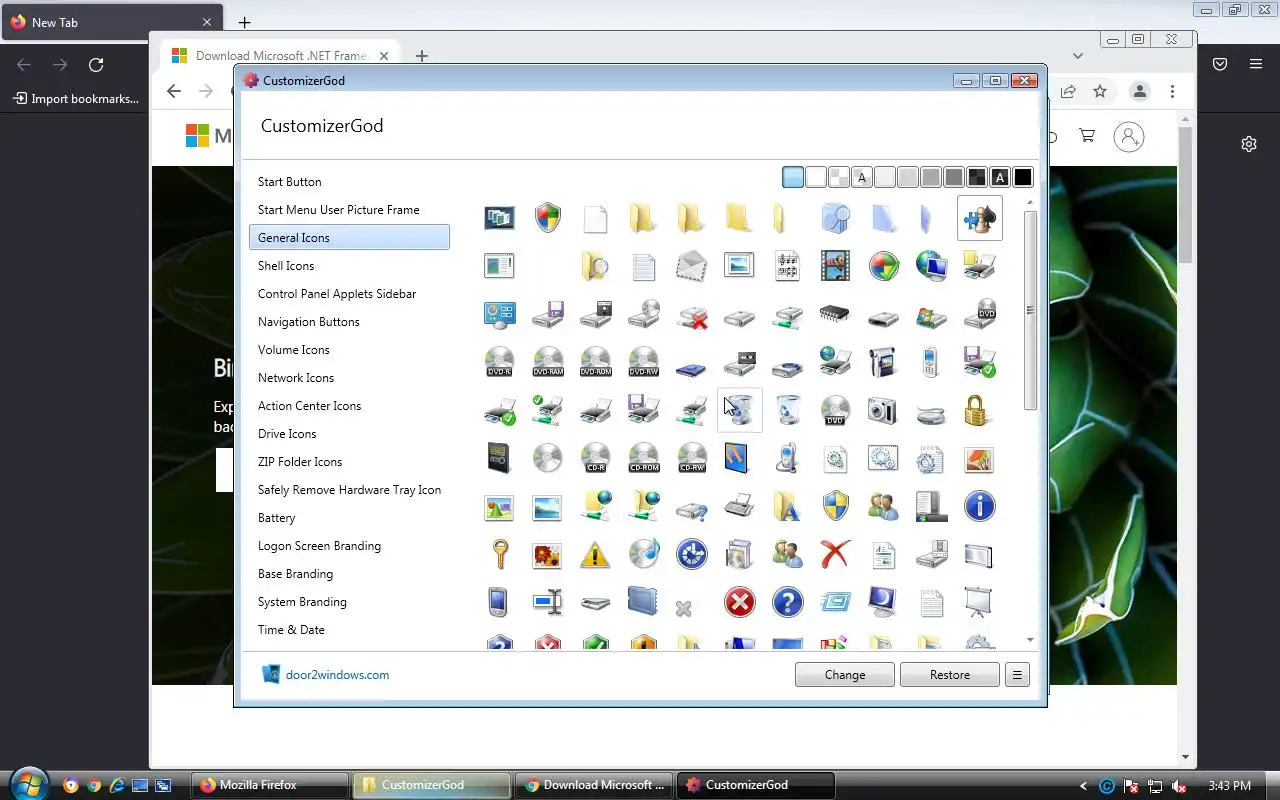Select the blue information circle icon
This screenshot has width=1280, height=800.
(979, 506)
